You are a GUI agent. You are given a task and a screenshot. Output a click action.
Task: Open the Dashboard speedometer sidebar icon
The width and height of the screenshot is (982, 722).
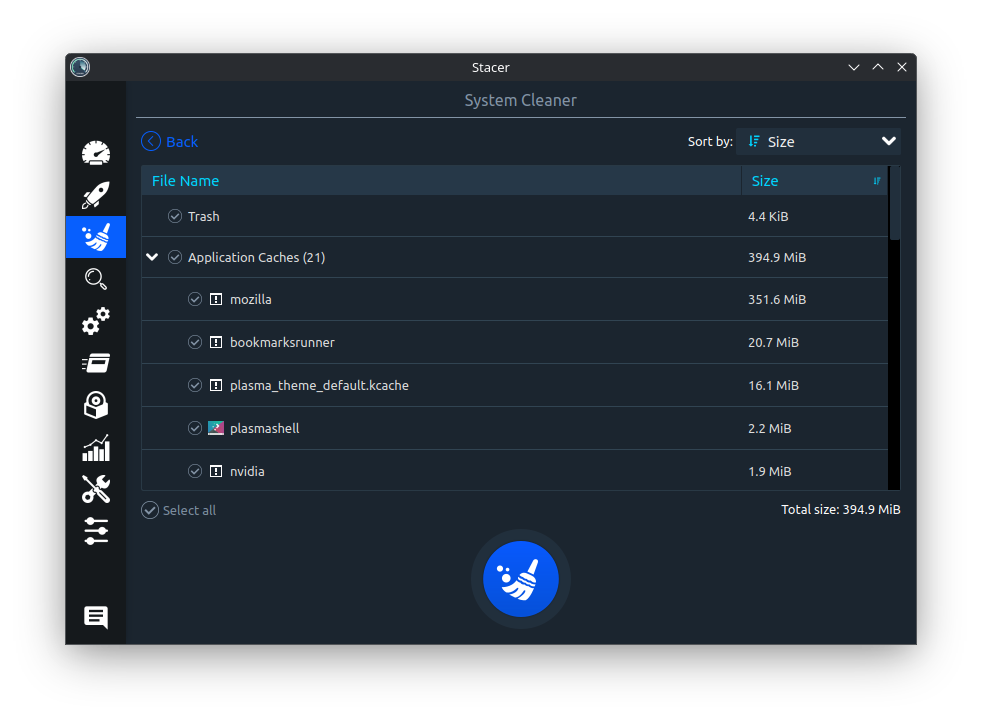(96, 153)
